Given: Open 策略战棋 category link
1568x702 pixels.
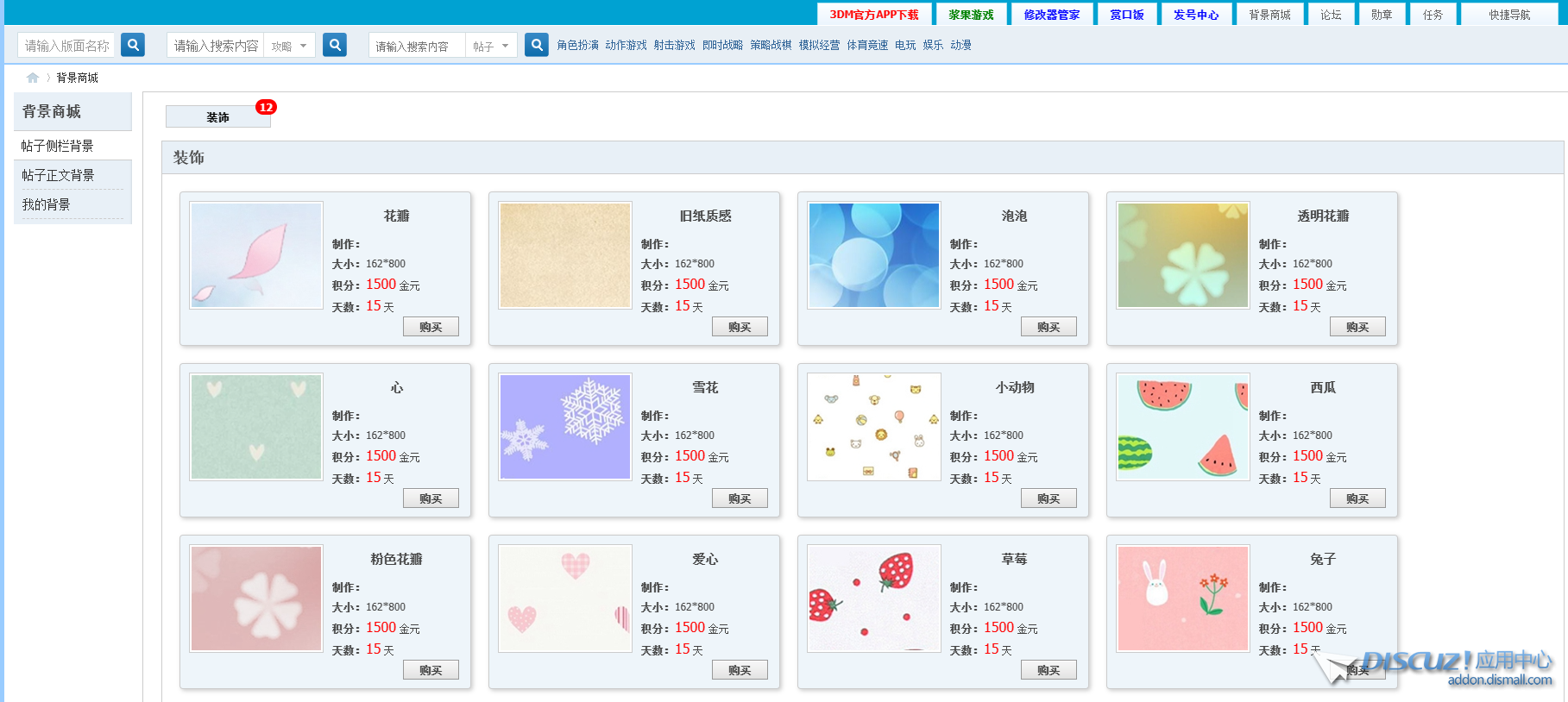Looking at the screenshot, I should pos(771,45).
